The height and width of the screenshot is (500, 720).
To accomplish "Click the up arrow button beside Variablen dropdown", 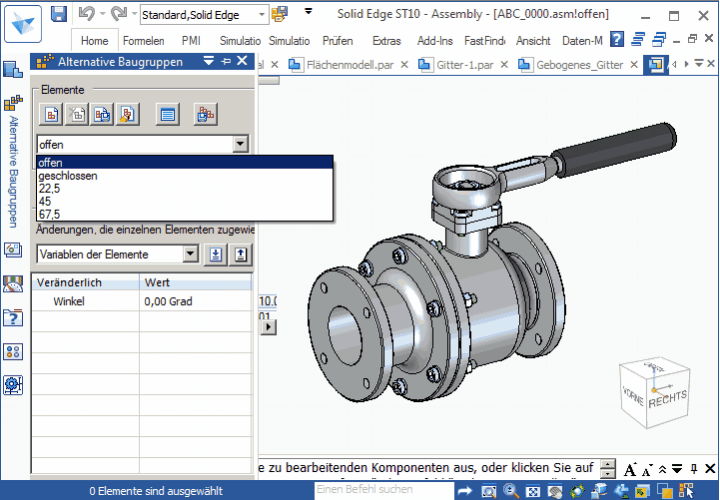I will tap(241, 254).
